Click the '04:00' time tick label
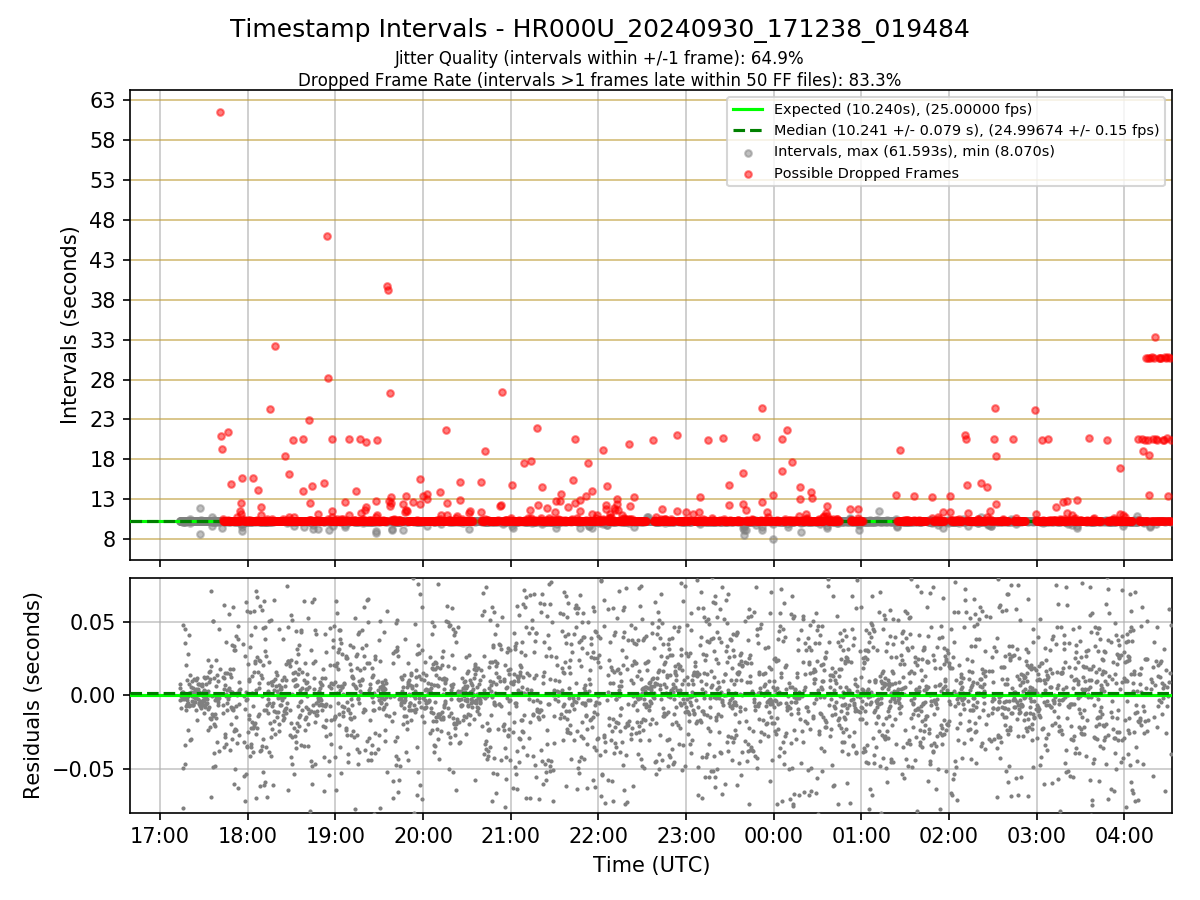 coord(1124,835)
